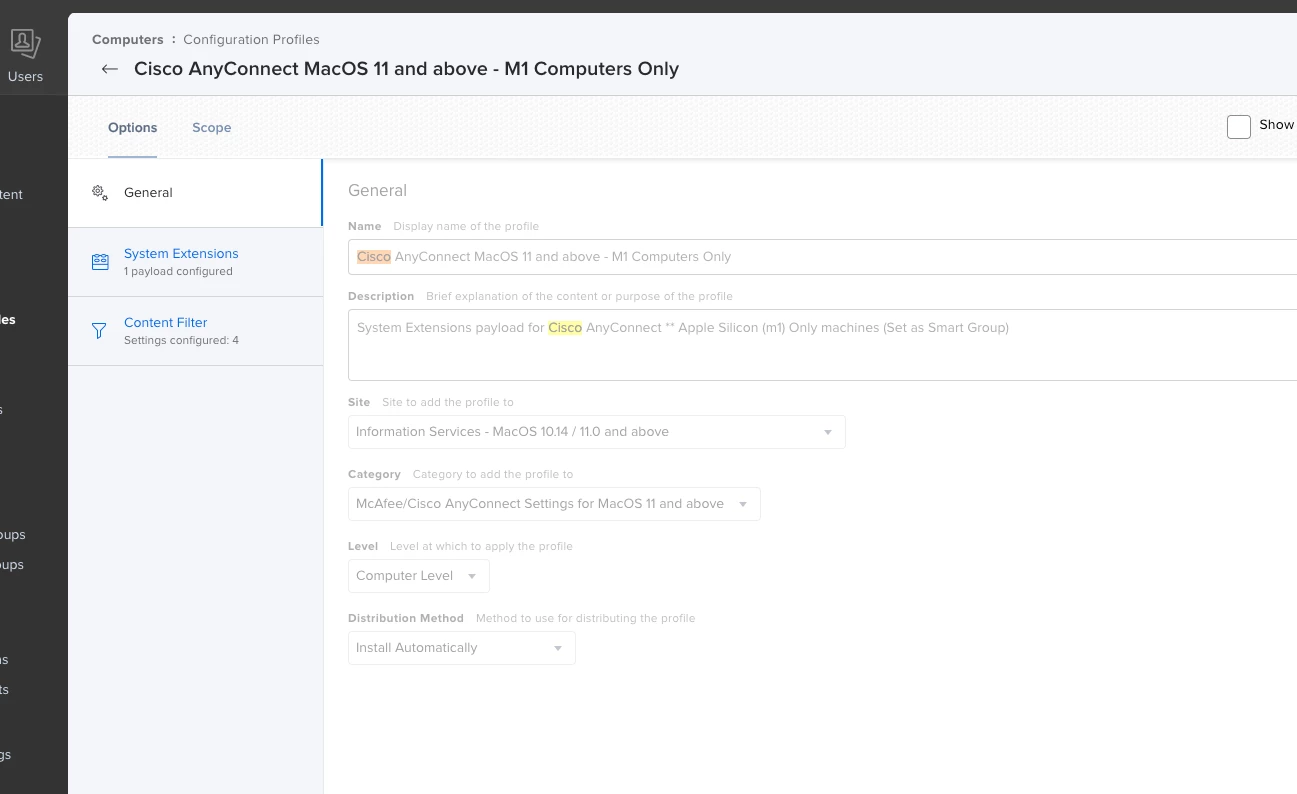Viewport: 1297px width, 794px height.
Task: Click the General section heading
Action: tap(377, 190)
